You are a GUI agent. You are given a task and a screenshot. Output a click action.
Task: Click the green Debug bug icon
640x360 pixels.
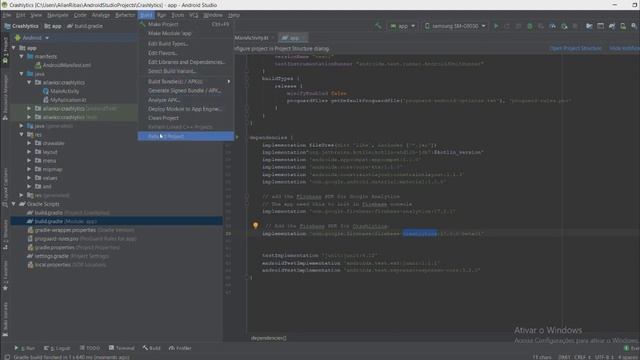530,26
